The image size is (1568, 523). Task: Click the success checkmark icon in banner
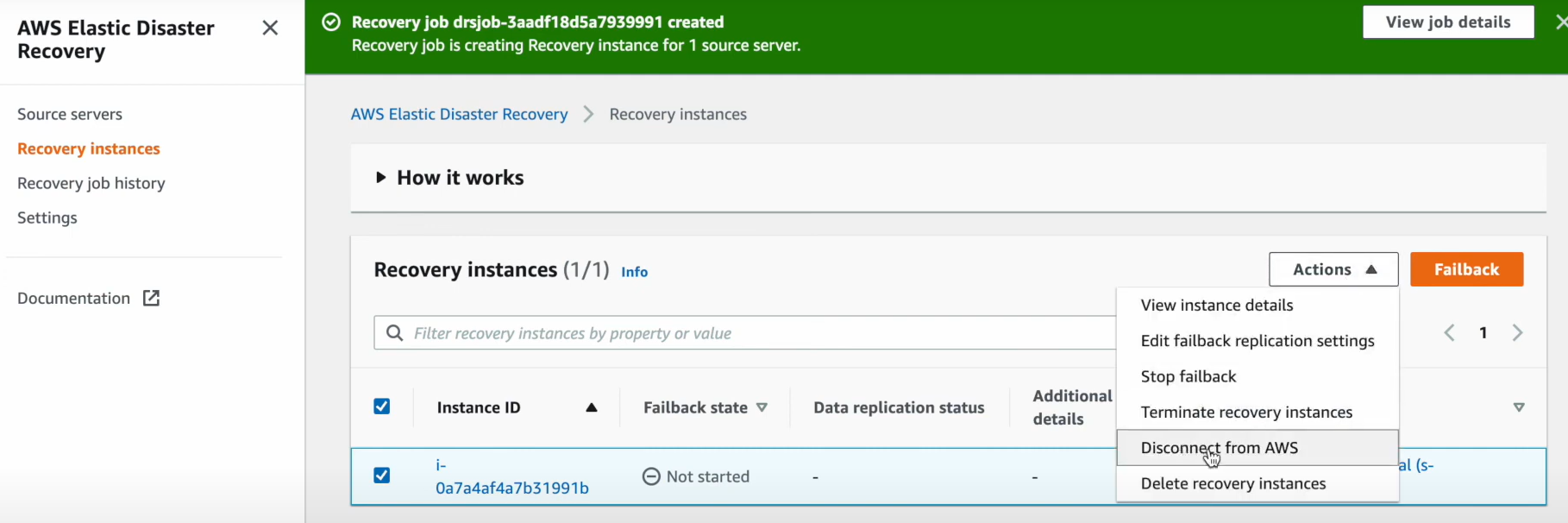tap(331, 22)
